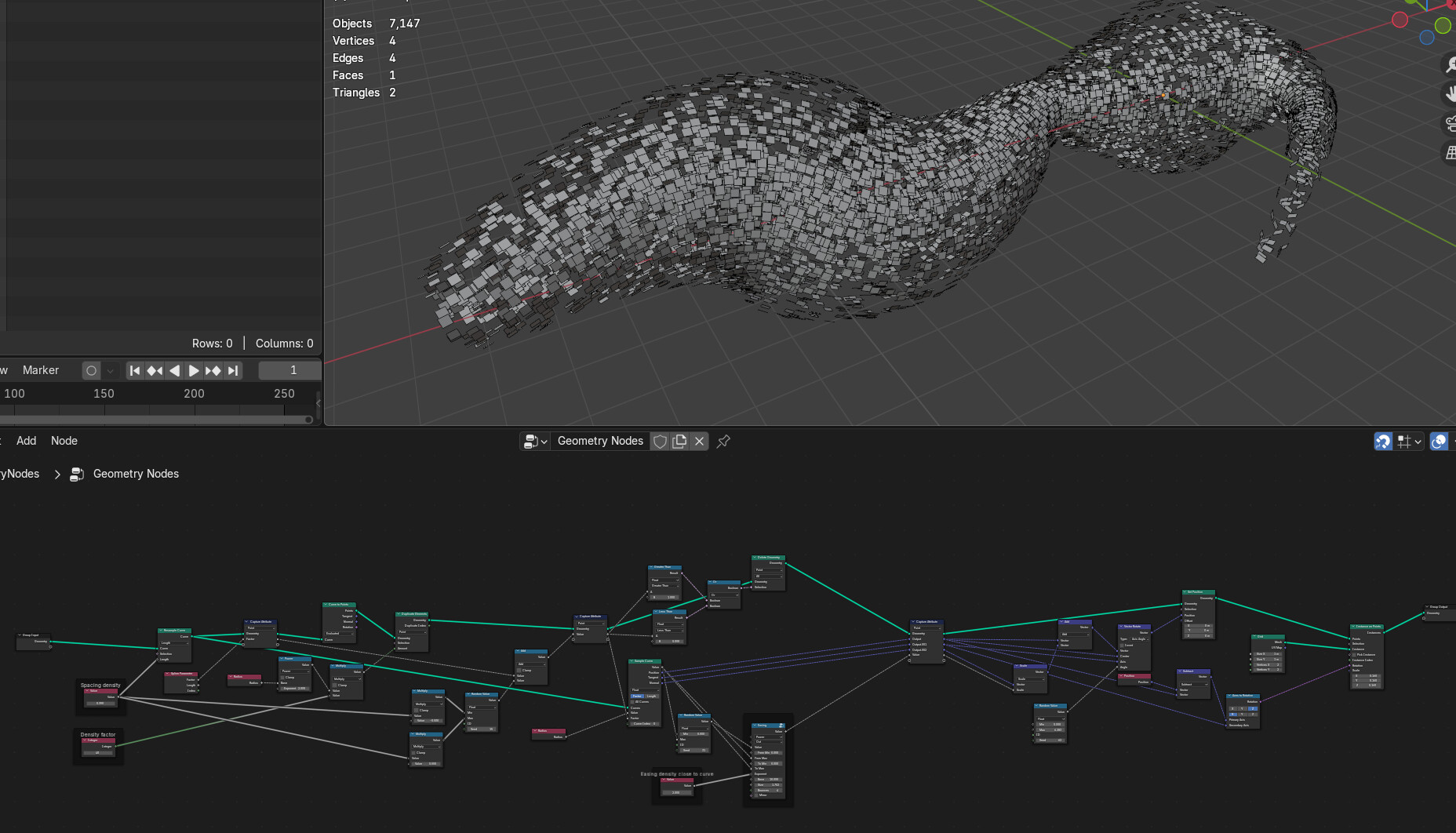Toggle the node tree pin icon

(723, 442)
